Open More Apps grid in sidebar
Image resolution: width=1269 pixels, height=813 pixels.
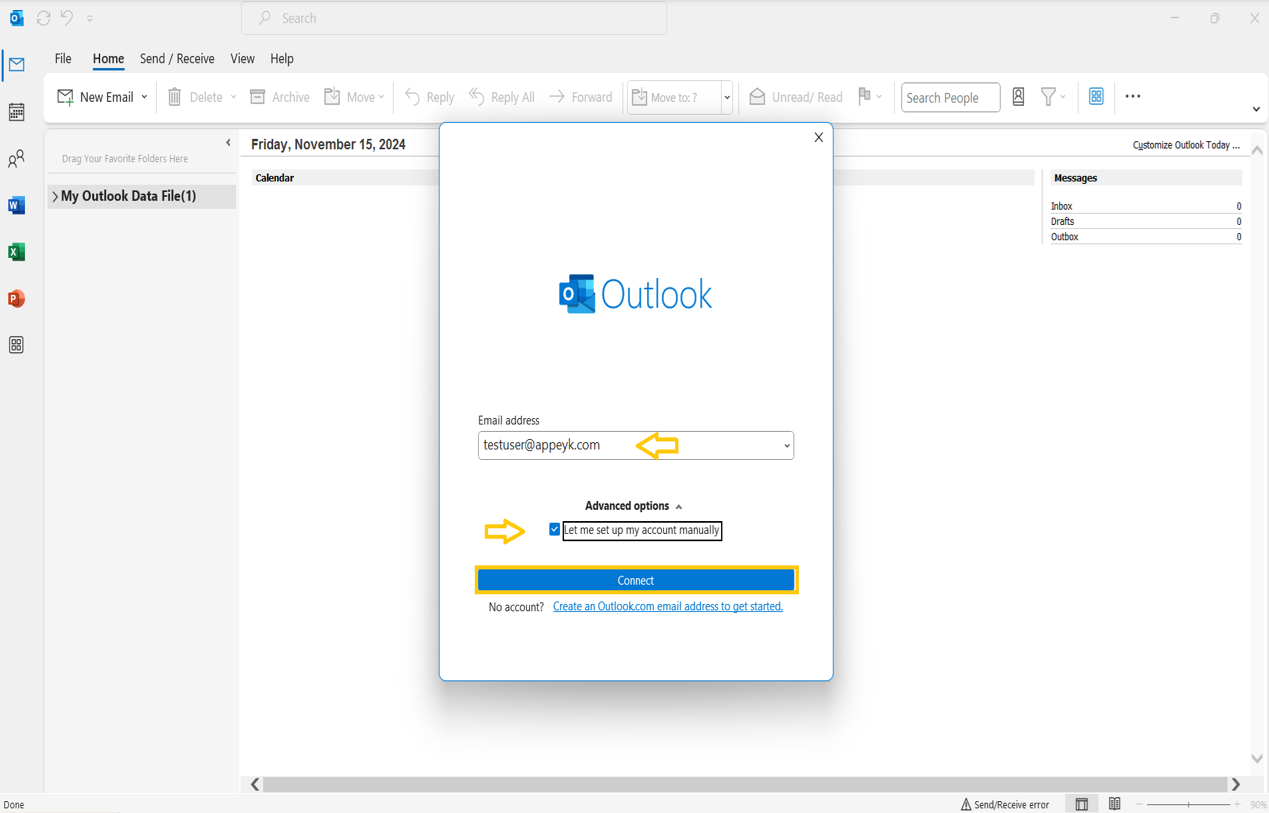point(17,345)
